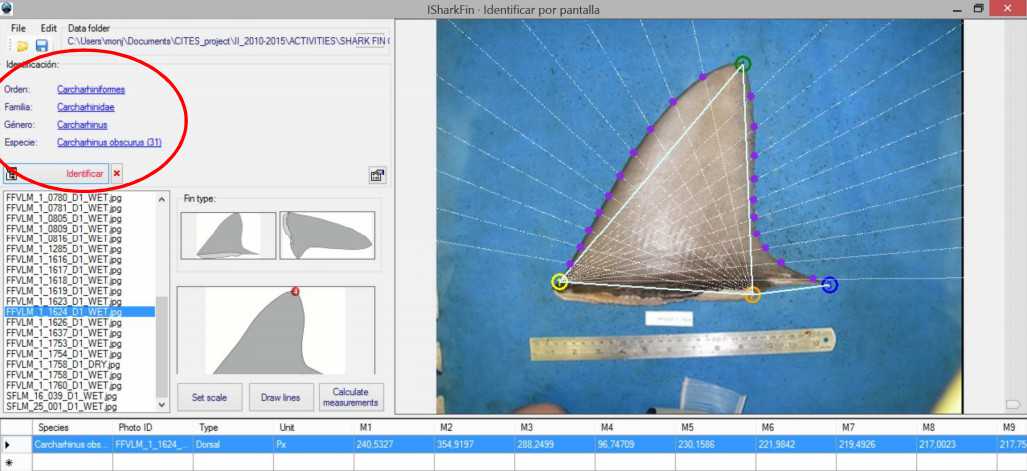Image resolution: width=1027 pixels, height=471 pixels.
Task: Open the File menu
Action: [x=18, y=28]
